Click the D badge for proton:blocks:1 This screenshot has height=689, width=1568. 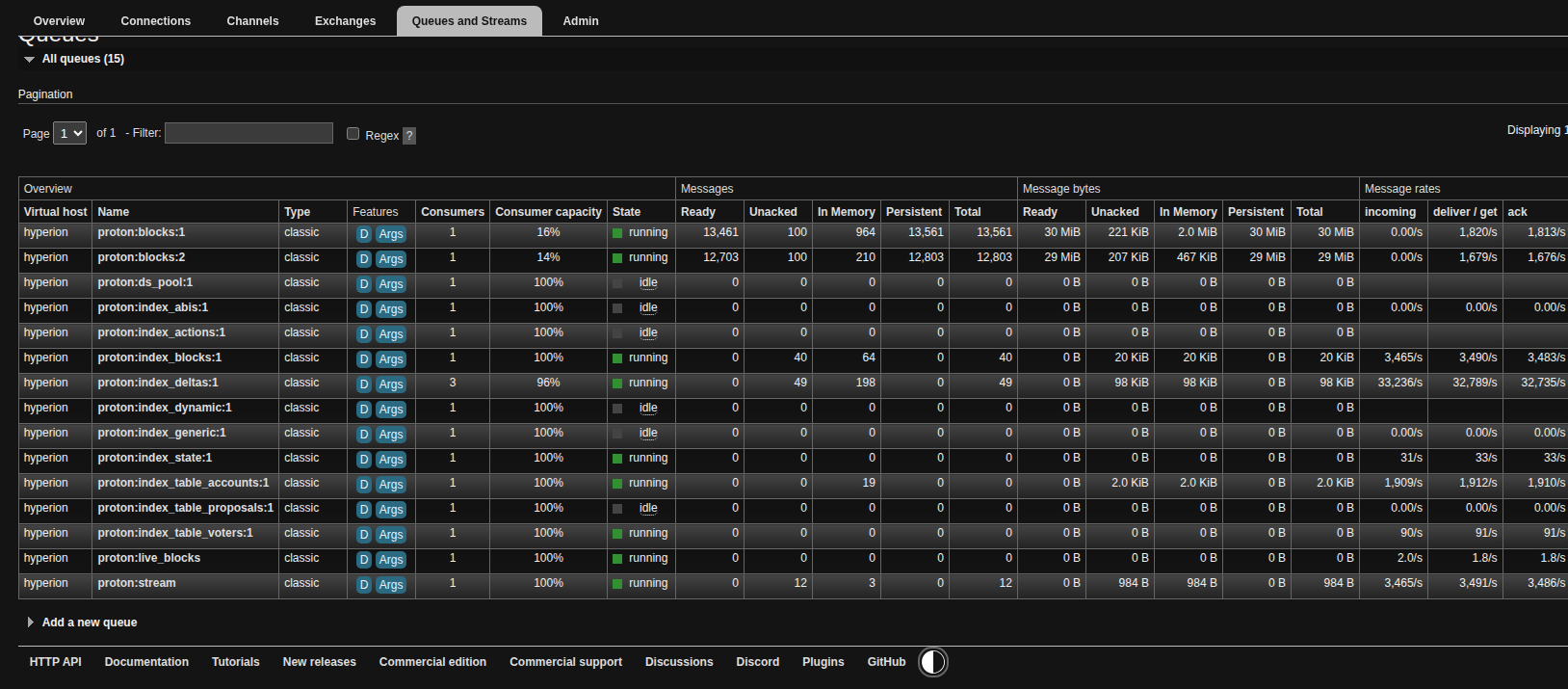pos(363,234)
